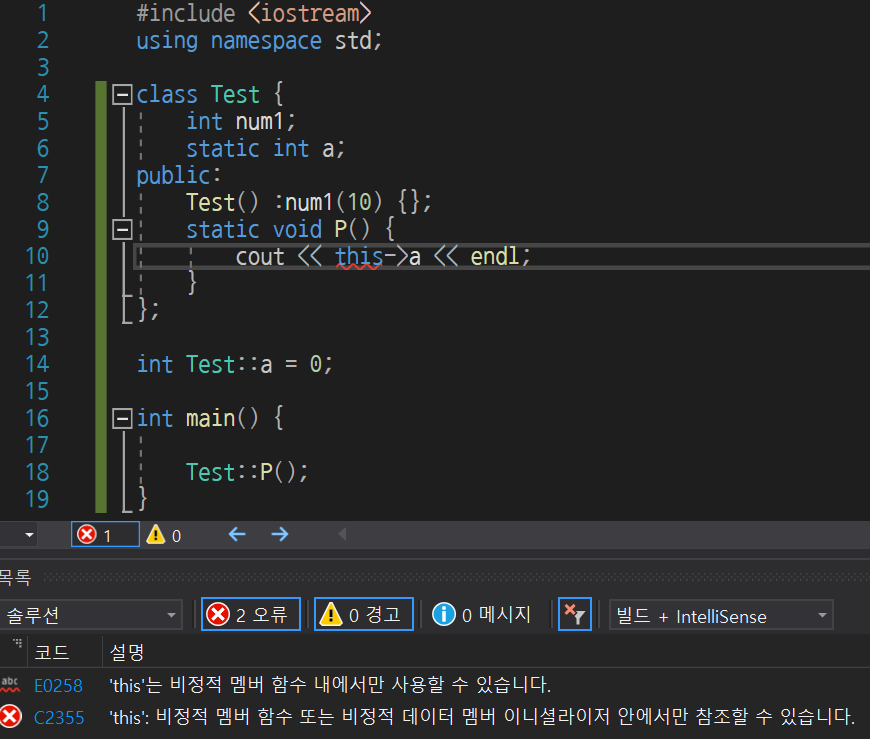Collapse the static void P() block

pos(122,229)
